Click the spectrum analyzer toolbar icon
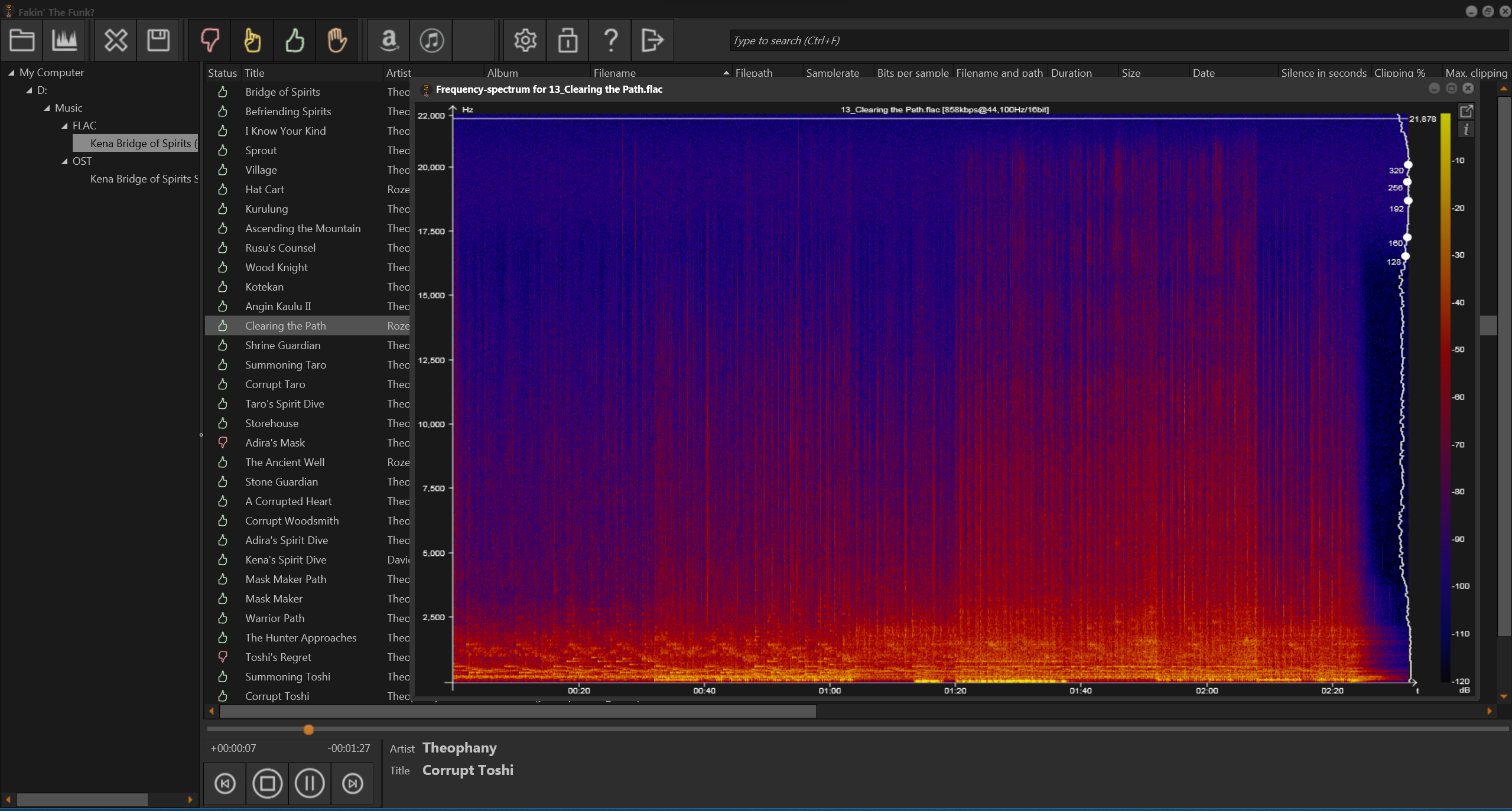This screenshot has width=1512, height=811. pos(64,40)
